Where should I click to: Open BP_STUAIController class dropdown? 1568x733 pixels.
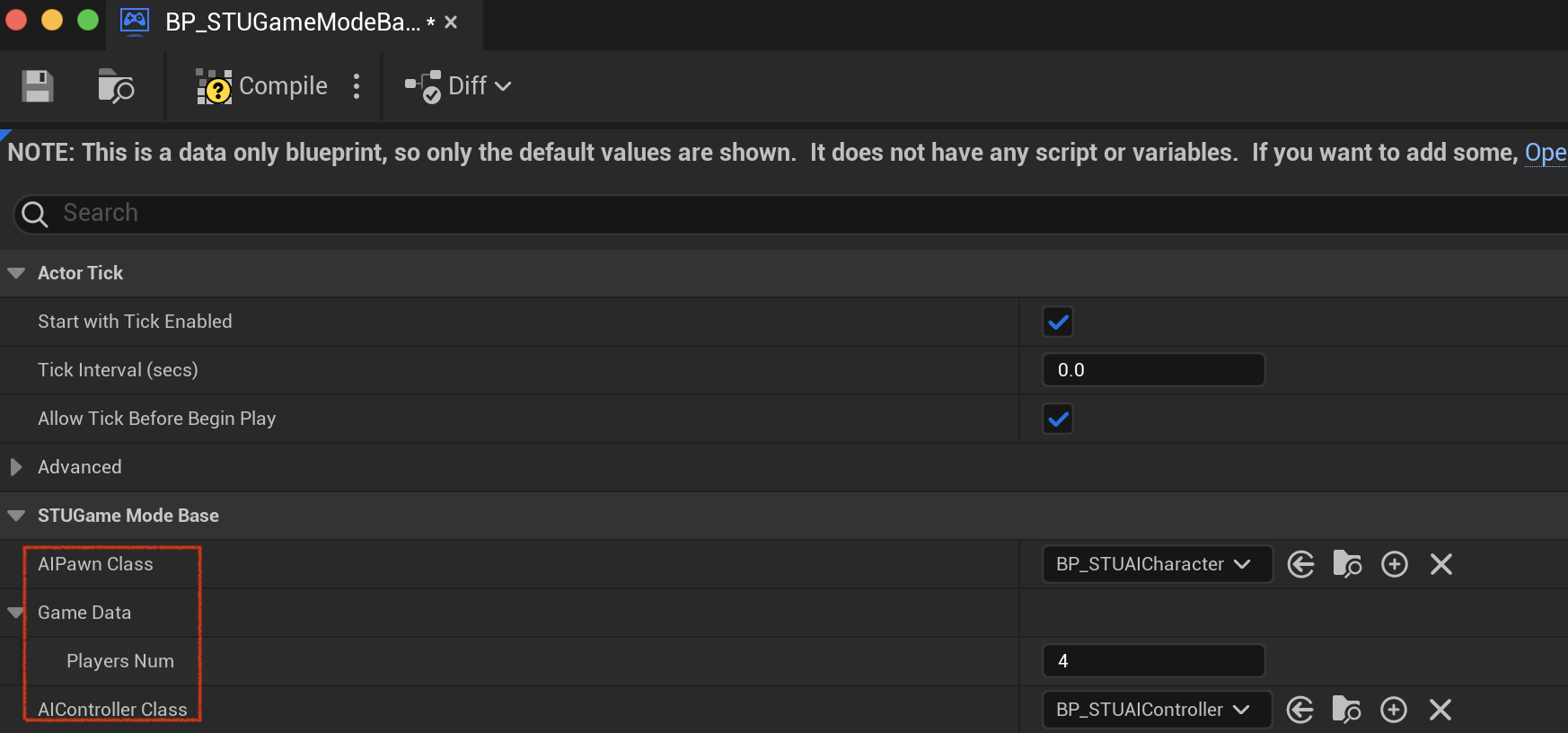coord(1157,710)
